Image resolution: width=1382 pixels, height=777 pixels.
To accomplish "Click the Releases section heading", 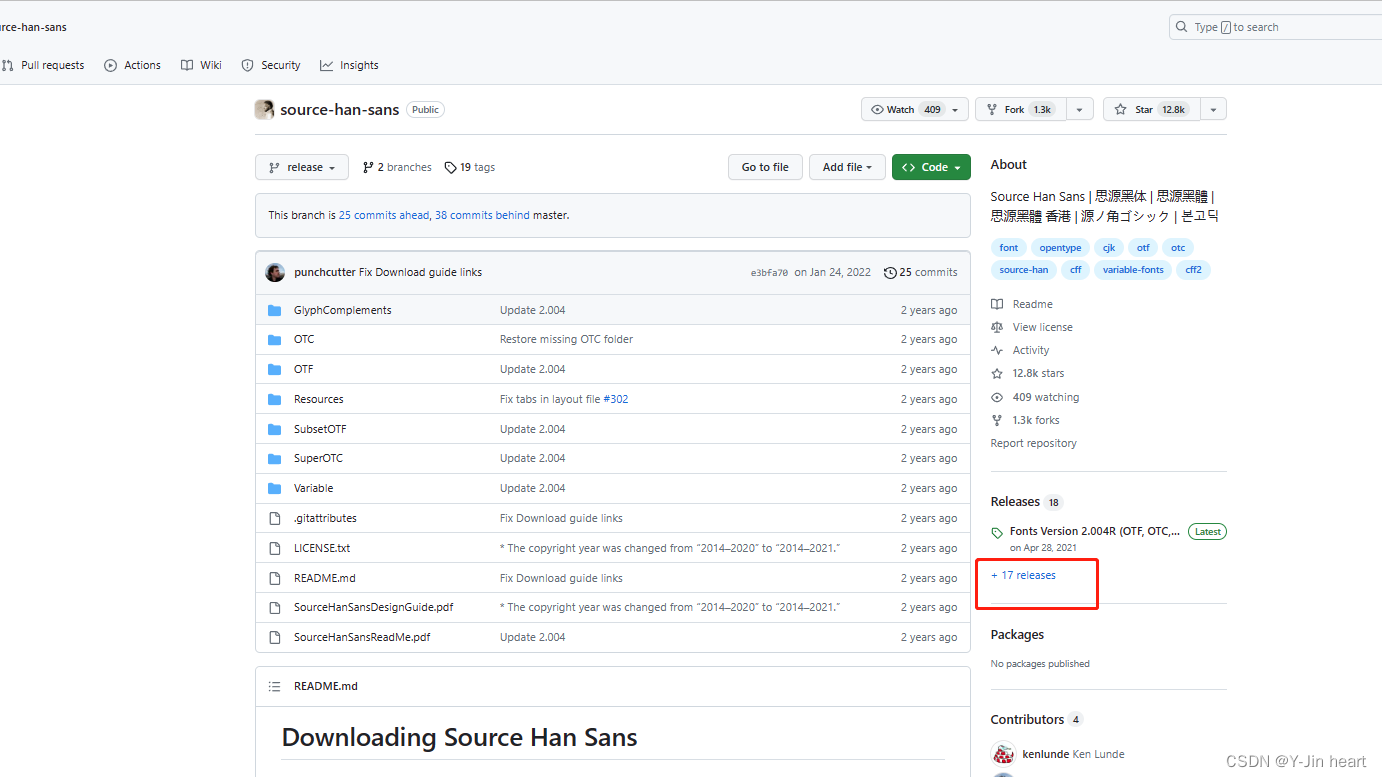I will 1015,502.
